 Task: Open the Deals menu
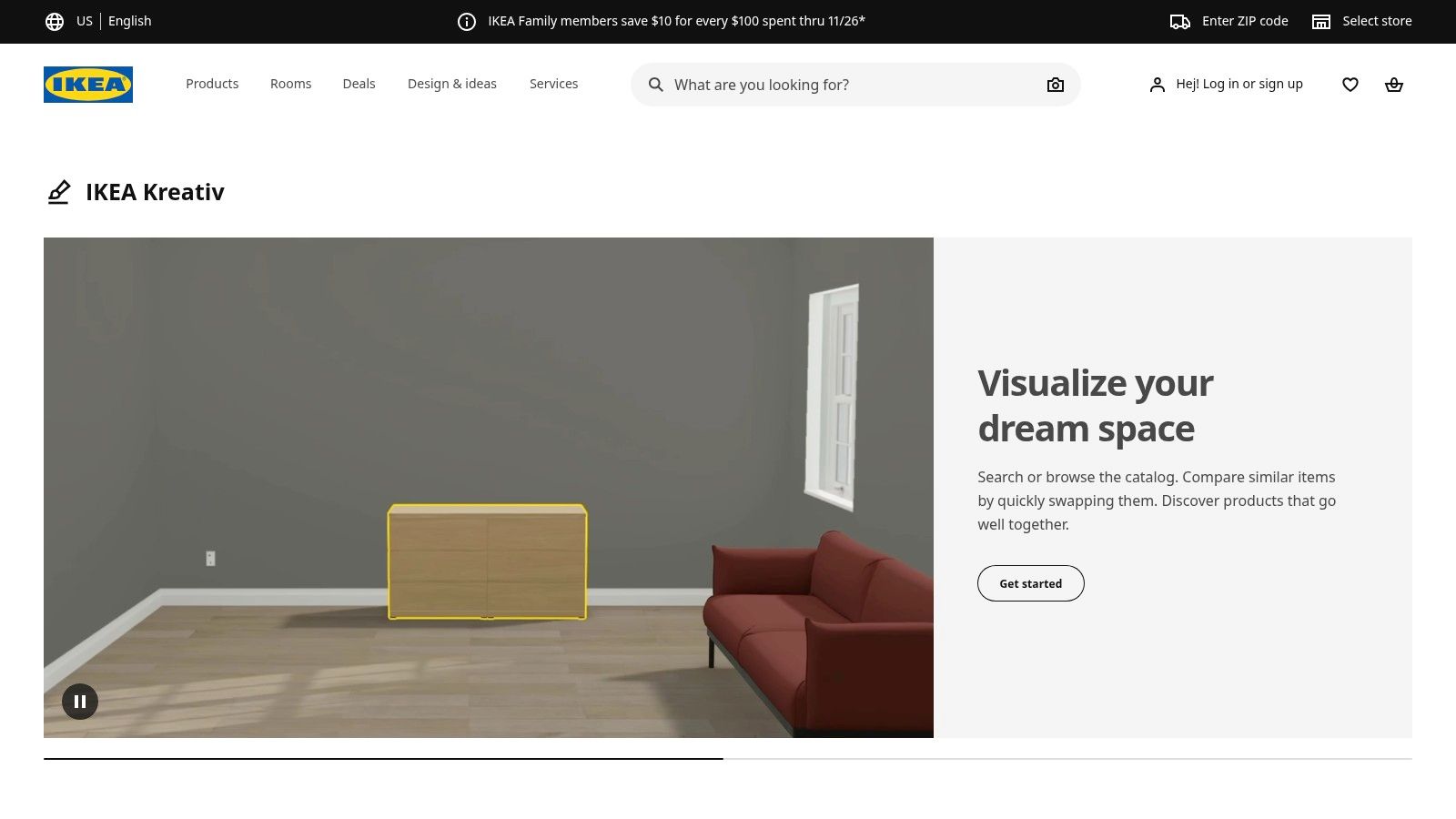[x=359, y=84]
